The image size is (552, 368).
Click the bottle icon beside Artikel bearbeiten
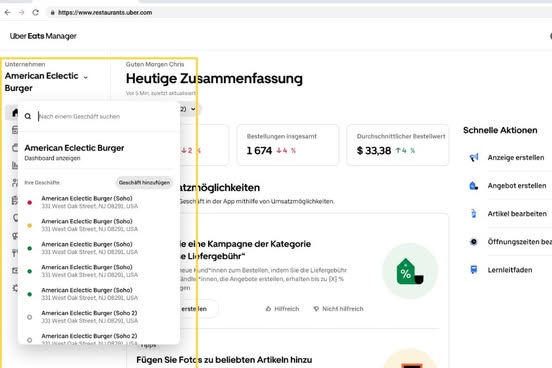coord(474,213)
